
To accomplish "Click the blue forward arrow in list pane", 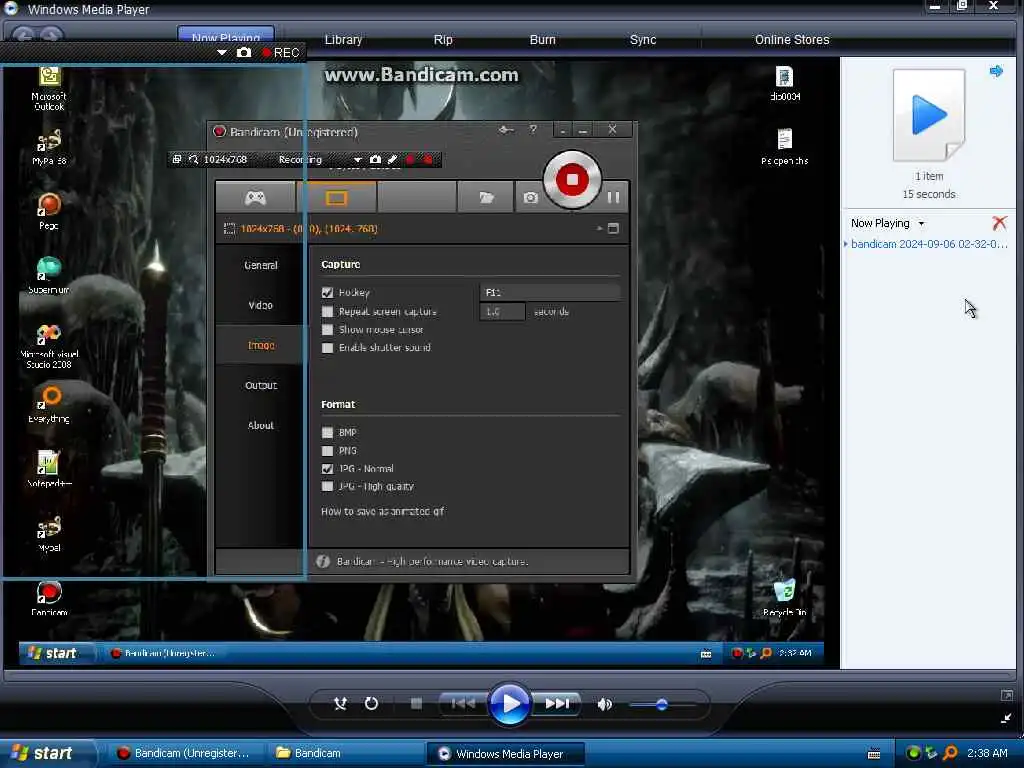I will click(x=996, y=71).
